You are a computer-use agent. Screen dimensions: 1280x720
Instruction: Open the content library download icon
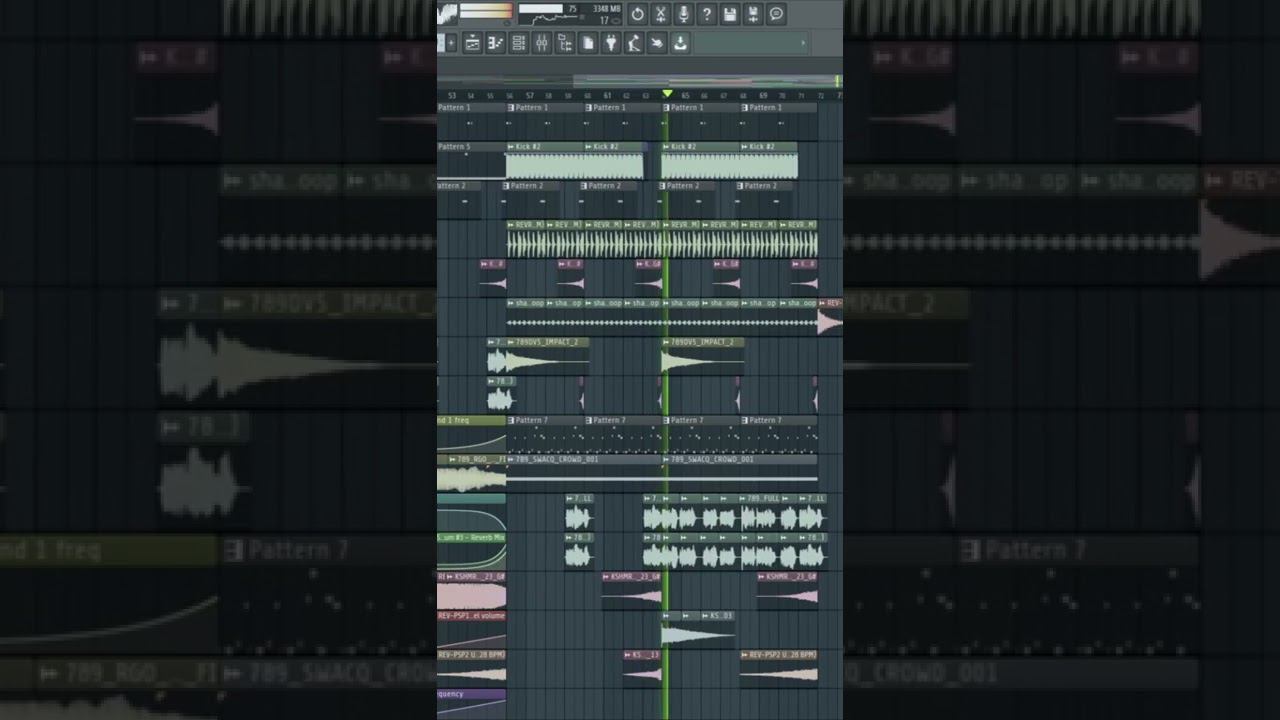click(x=680, y=43)
